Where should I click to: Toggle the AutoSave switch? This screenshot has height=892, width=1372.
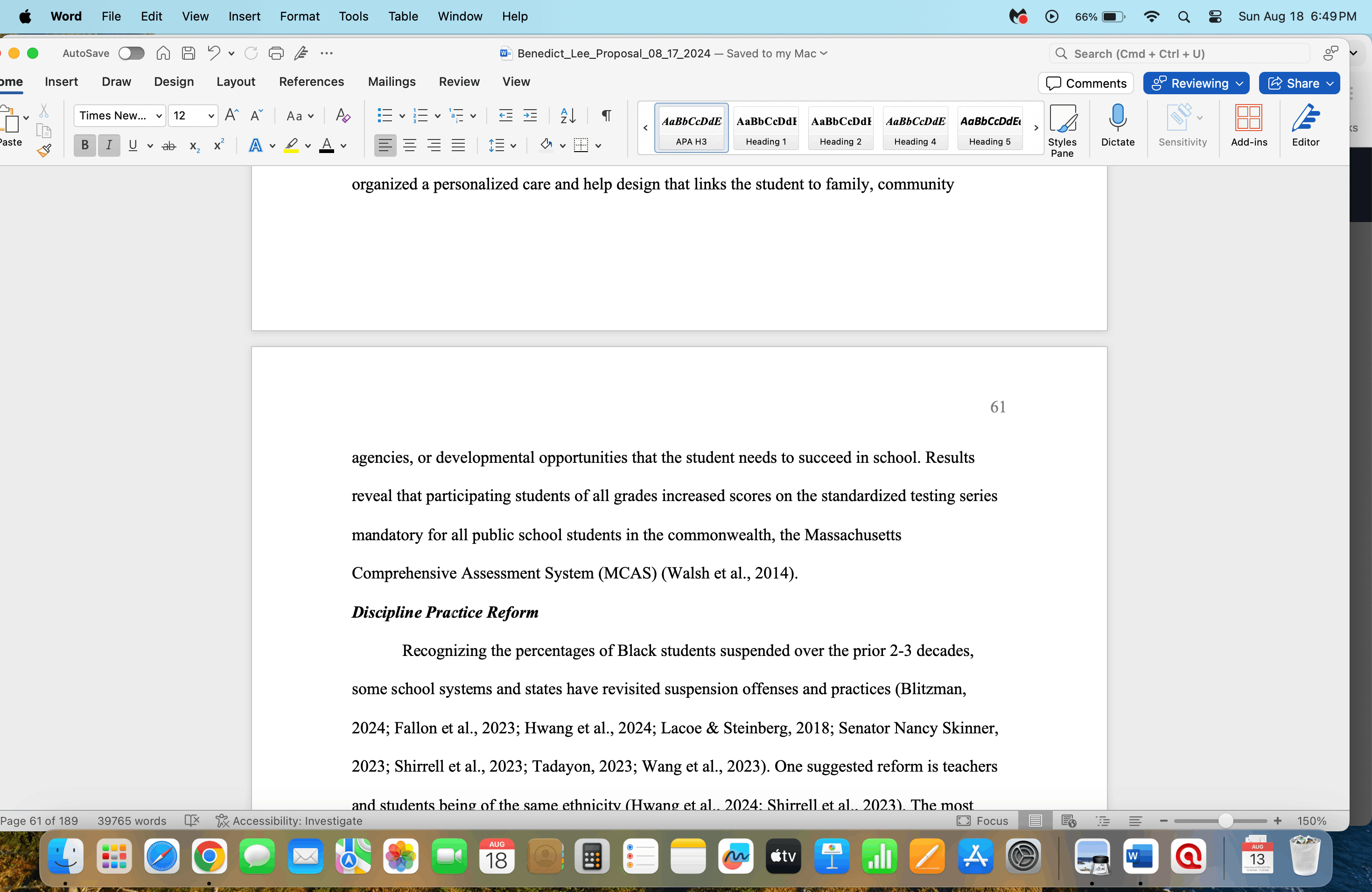[x=131, y=54]
